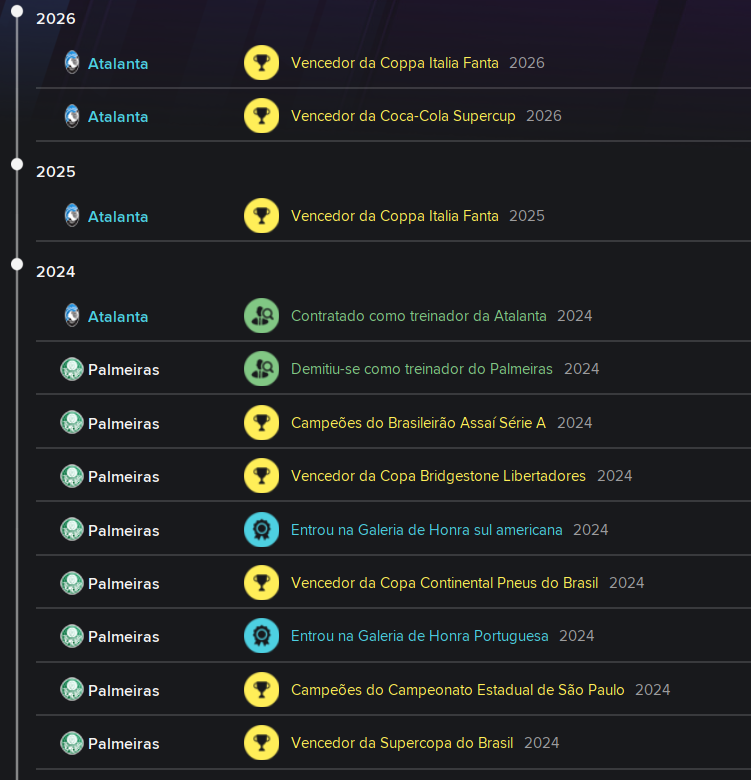Open Vencedor da Coca-Cola Supercup entry

point(403,116)
